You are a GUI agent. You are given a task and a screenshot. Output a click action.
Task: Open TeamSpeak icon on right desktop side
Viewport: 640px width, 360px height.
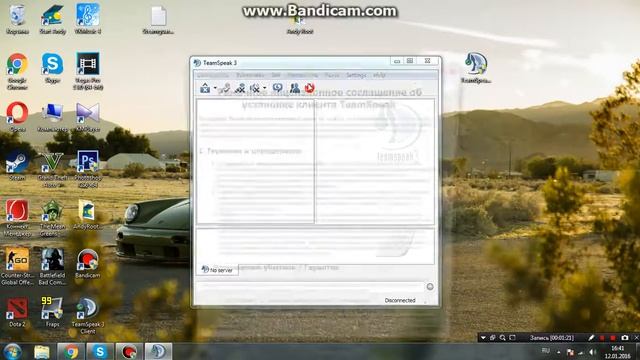tap(476, 68)
